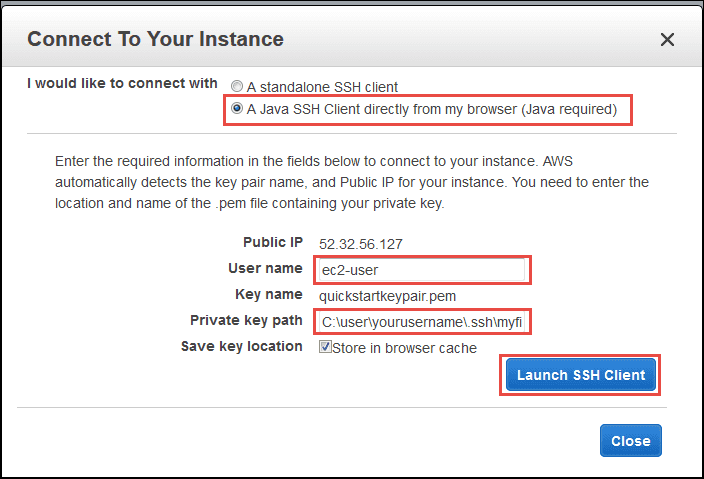The width and height of the screenshot is (704, 479).
Task: Click the bold 'Key name' label
Action: (x=267, y=294)
